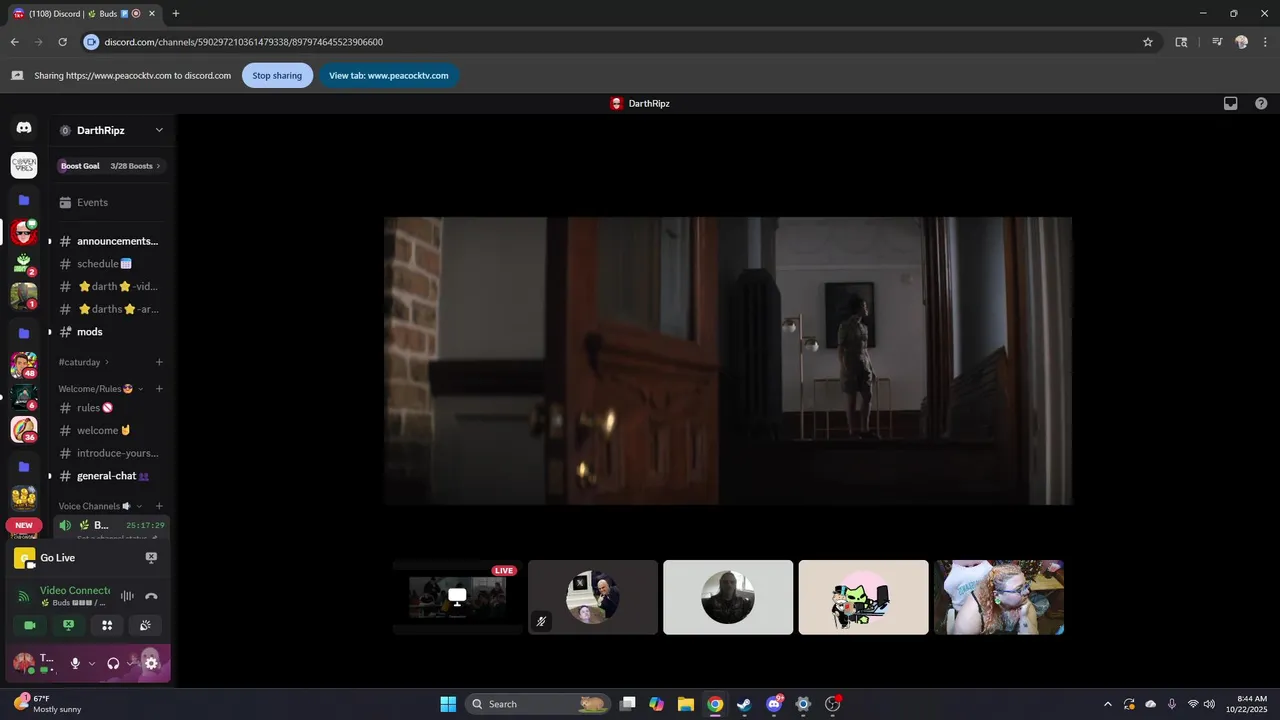The height and width of the screenshot is (720, 1280).
Task: Open the announcements channel
Action: 110,241
